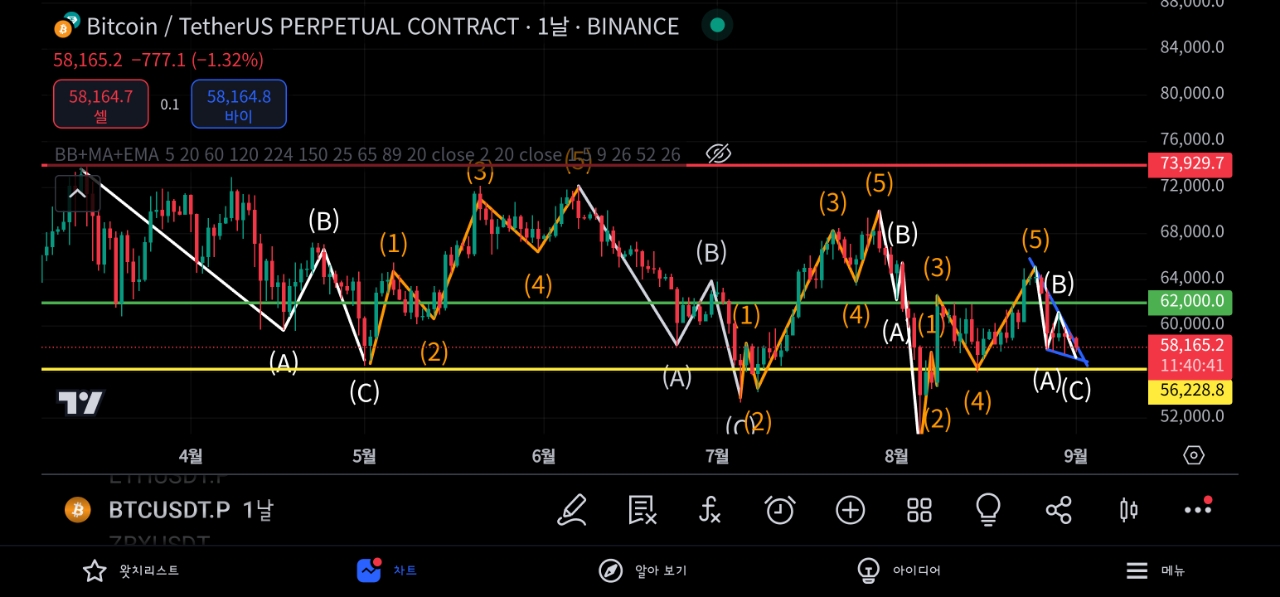Toggle indicator visibility eye icon
The width and height of the screenshot is (1280, 597).
[719, 154]
